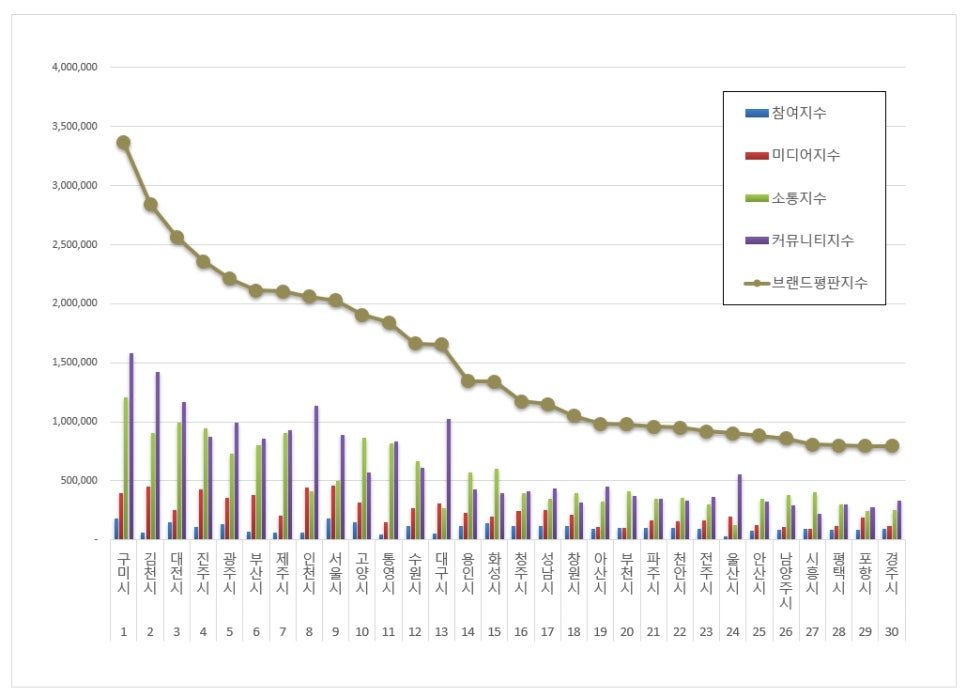Click the 4,000,000 y-axis label
The width and height of the screenshot is (966, 697).
coord(75,67)
